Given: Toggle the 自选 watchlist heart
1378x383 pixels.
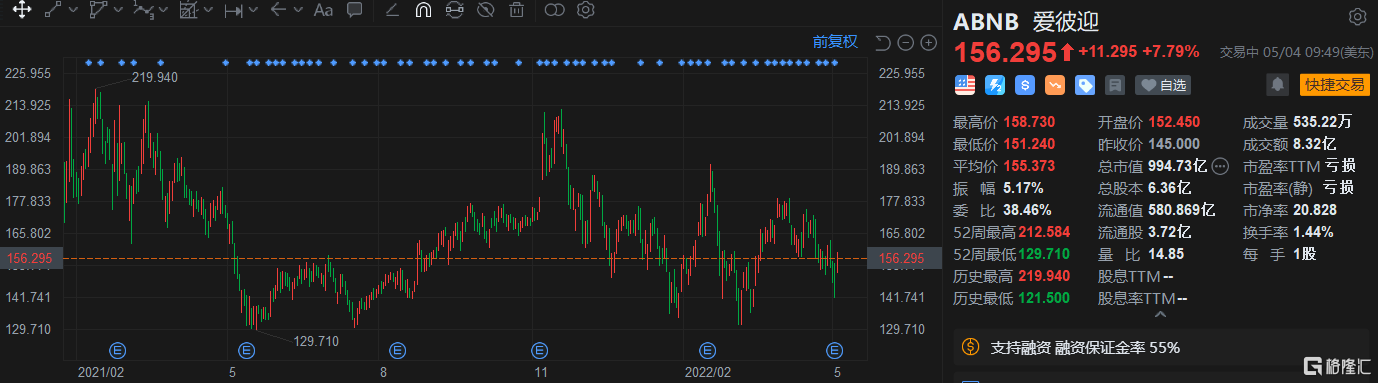Looking at the screenshot, I should (x=1162, y=85).
